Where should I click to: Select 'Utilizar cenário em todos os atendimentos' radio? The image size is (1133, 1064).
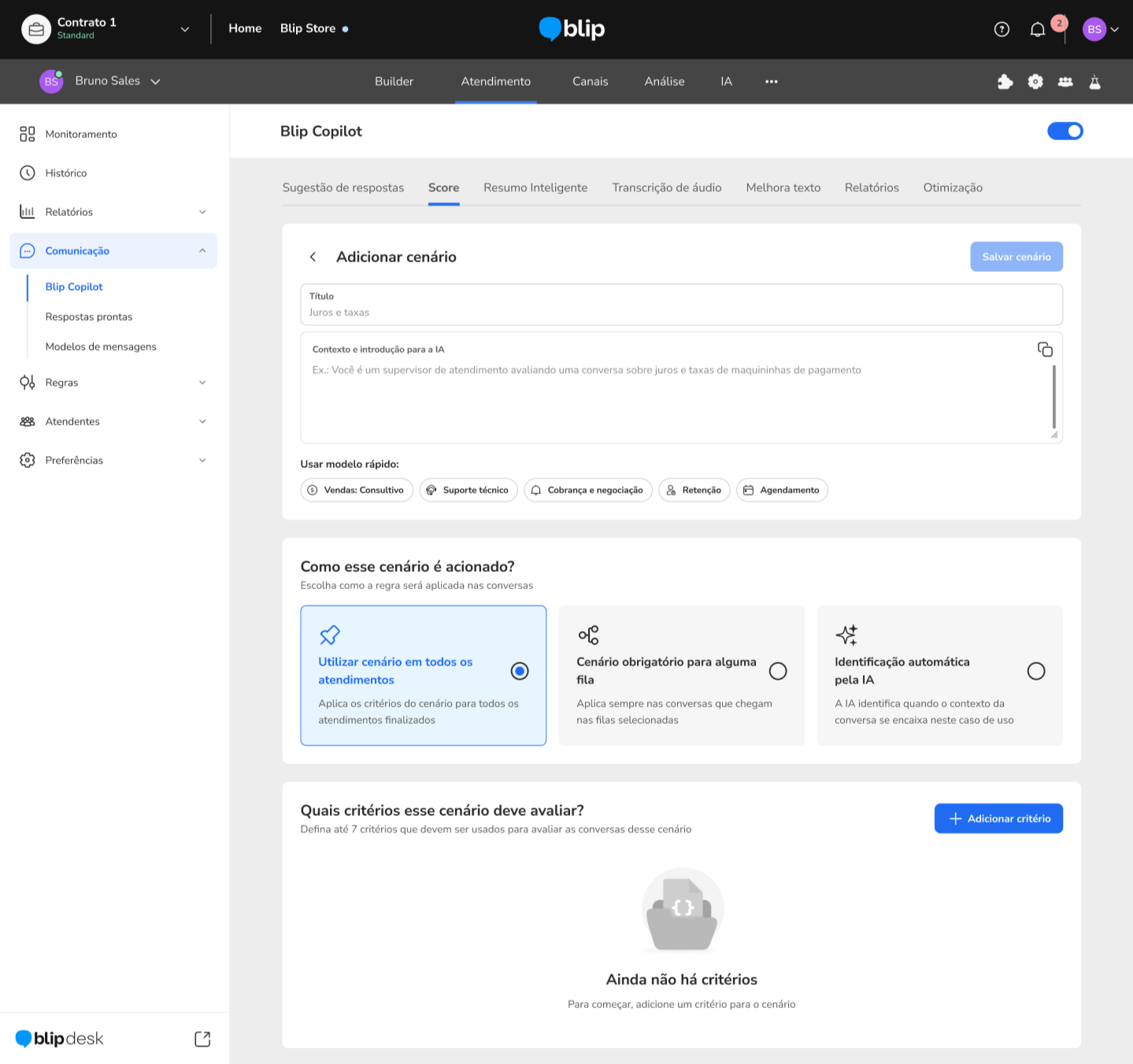pos(520,671)
